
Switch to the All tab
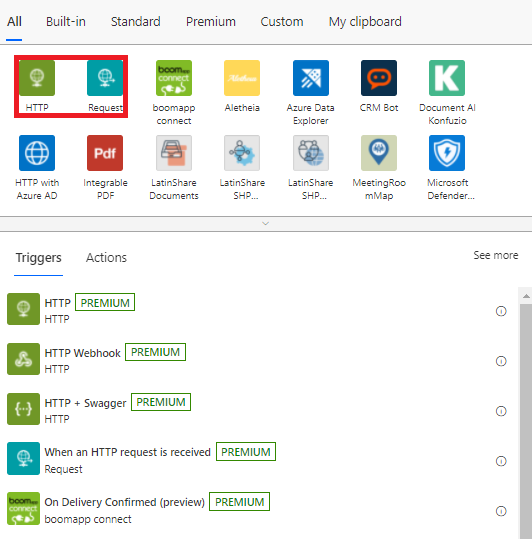pos(14,22)
